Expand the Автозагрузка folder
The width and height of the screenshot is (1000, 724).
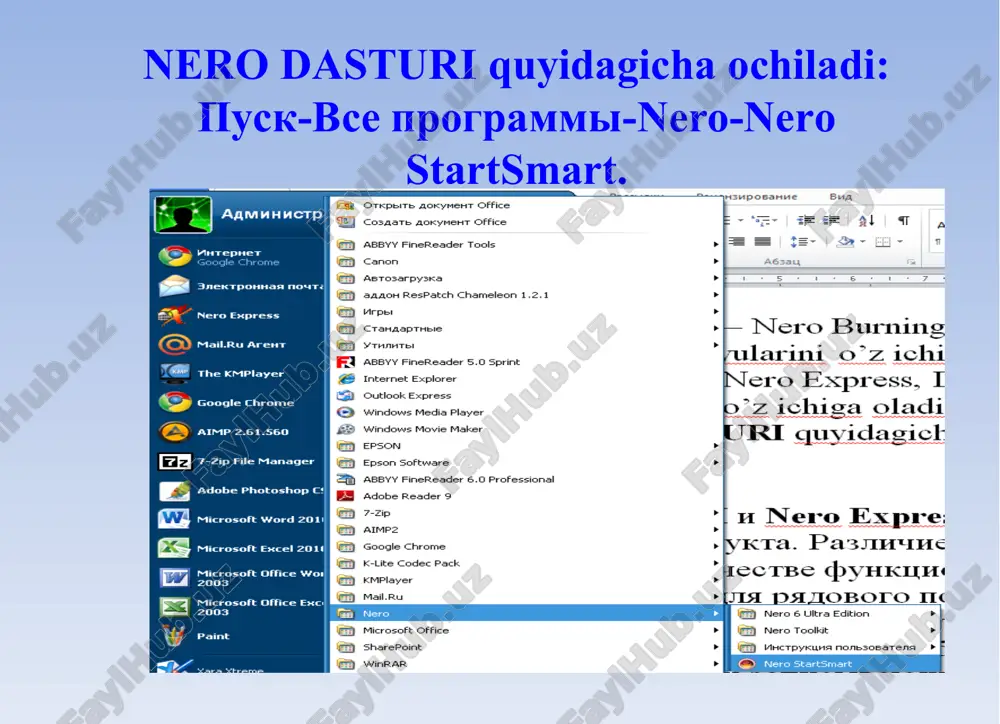[524, 278]
